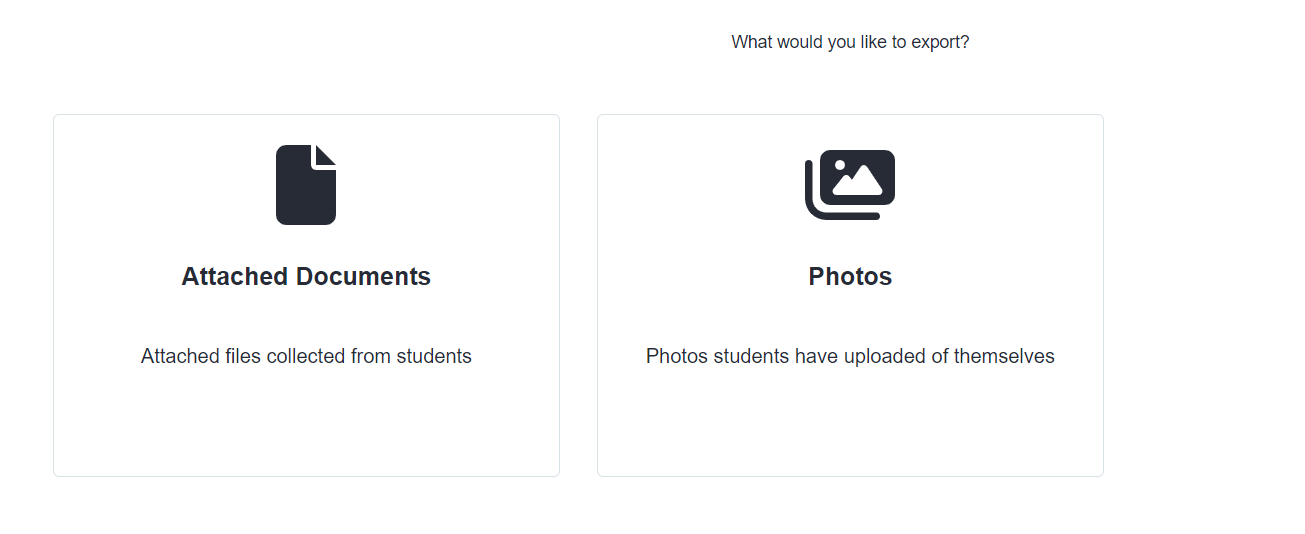The width and height of the screenshot is (1305, 534).
Task: Choose the Photos export card
Action: tap(850, 295)
